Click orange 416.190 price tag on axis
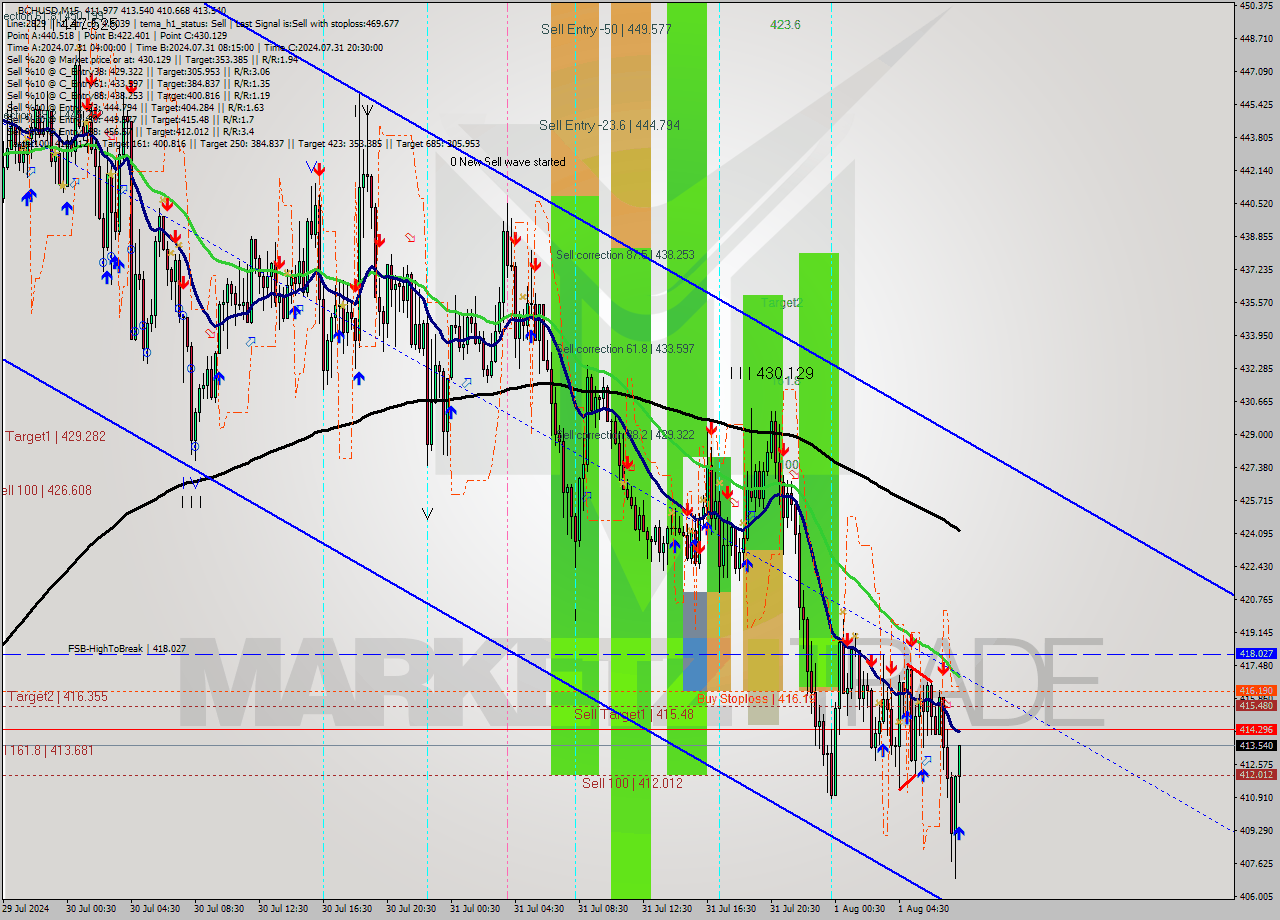The image size is (1280, 920). (x=1256, y=690)
